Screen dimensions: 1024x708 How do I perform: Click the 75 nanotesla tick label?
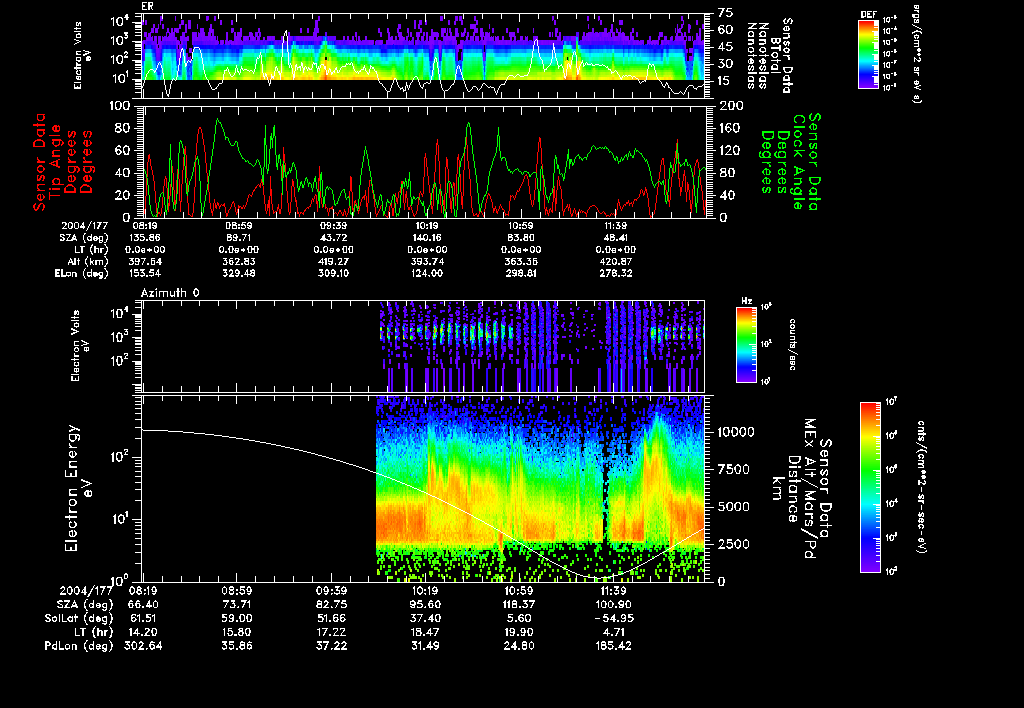(726, 12)
